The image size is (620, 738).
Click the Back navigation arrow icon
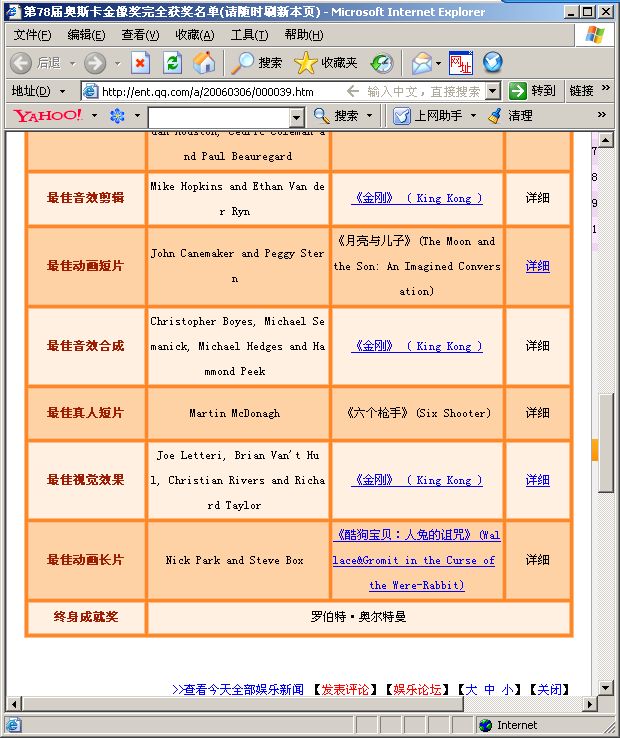(x=21, y=63)
